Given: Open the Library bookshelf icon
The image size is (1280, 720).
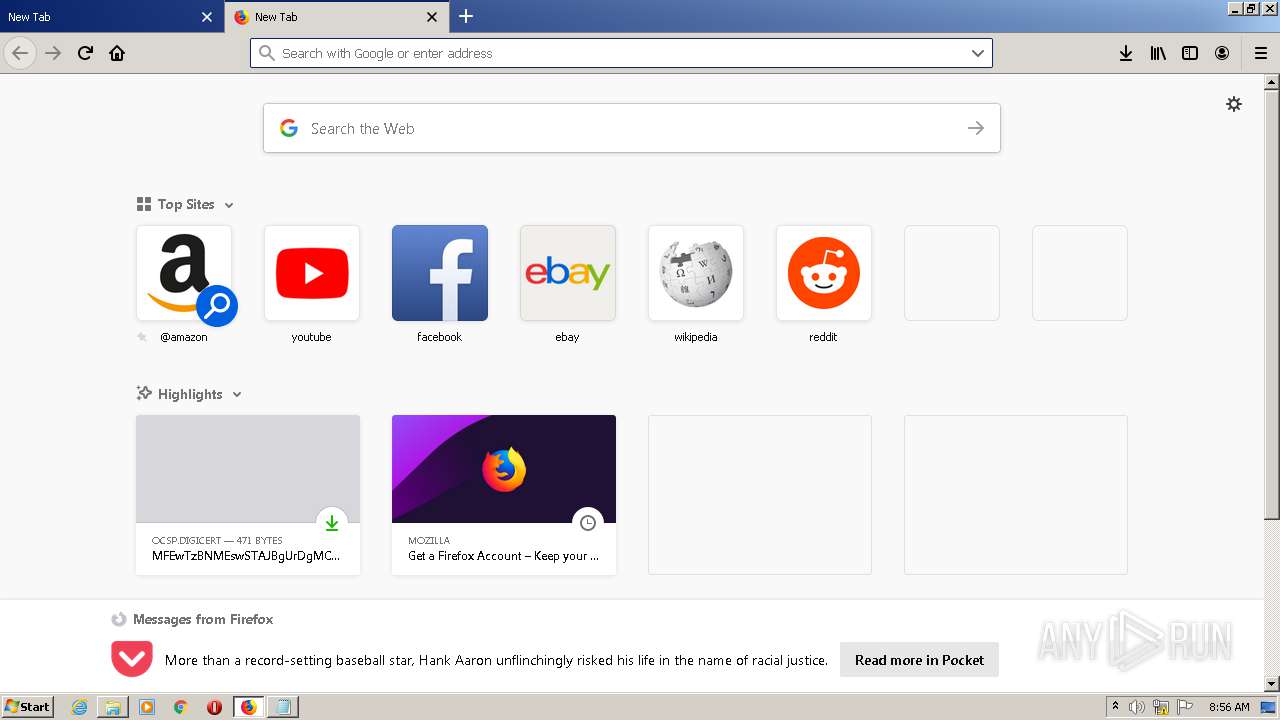Looking at the screenshot, I should 1158,53.
